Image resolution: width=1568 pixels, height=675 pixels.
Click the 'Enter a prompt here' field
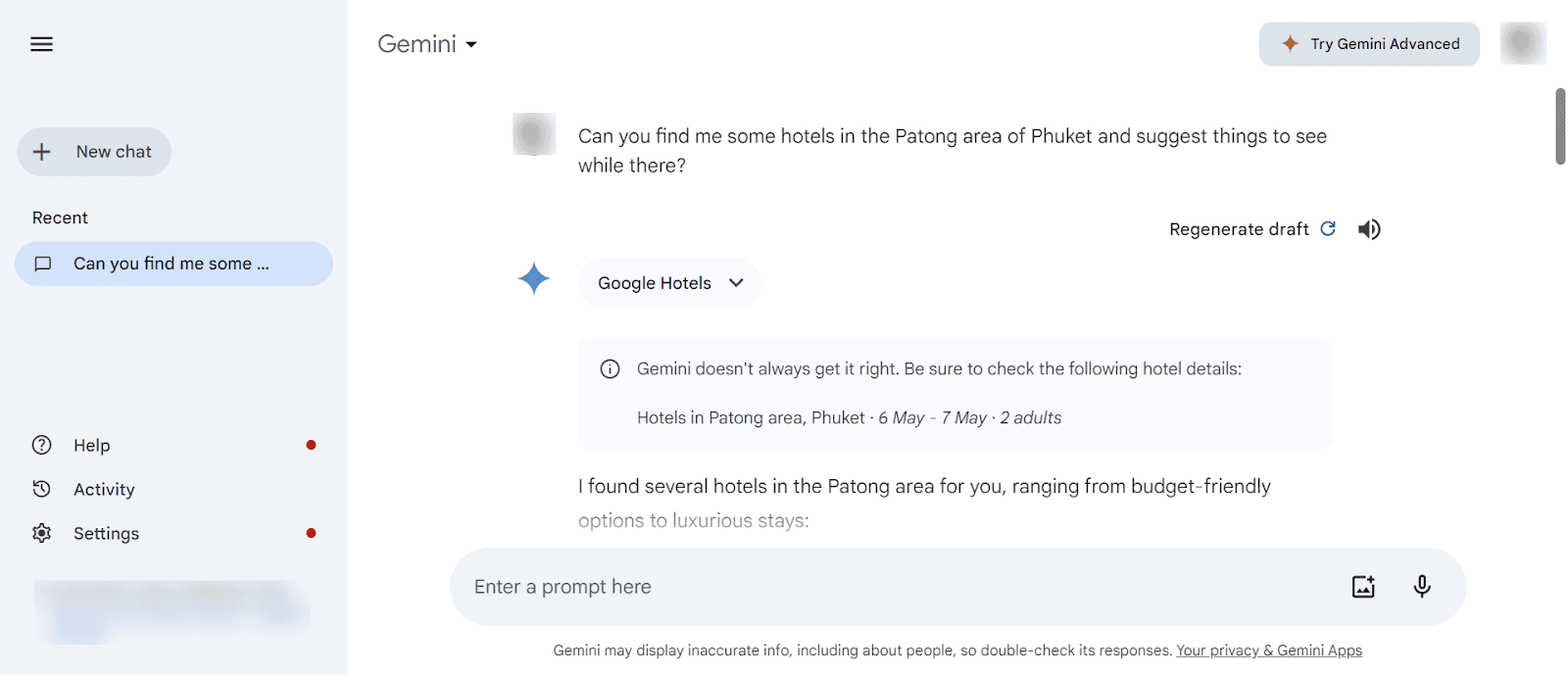tap(882, 587)
